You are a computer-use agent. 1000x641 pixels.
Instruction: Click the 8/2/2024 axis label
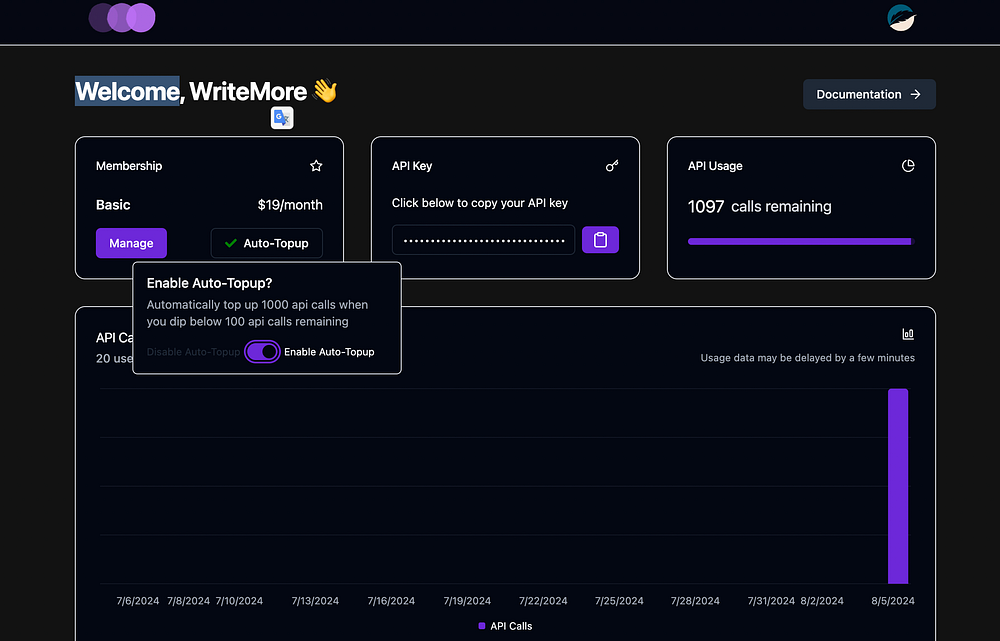point(822,601)
